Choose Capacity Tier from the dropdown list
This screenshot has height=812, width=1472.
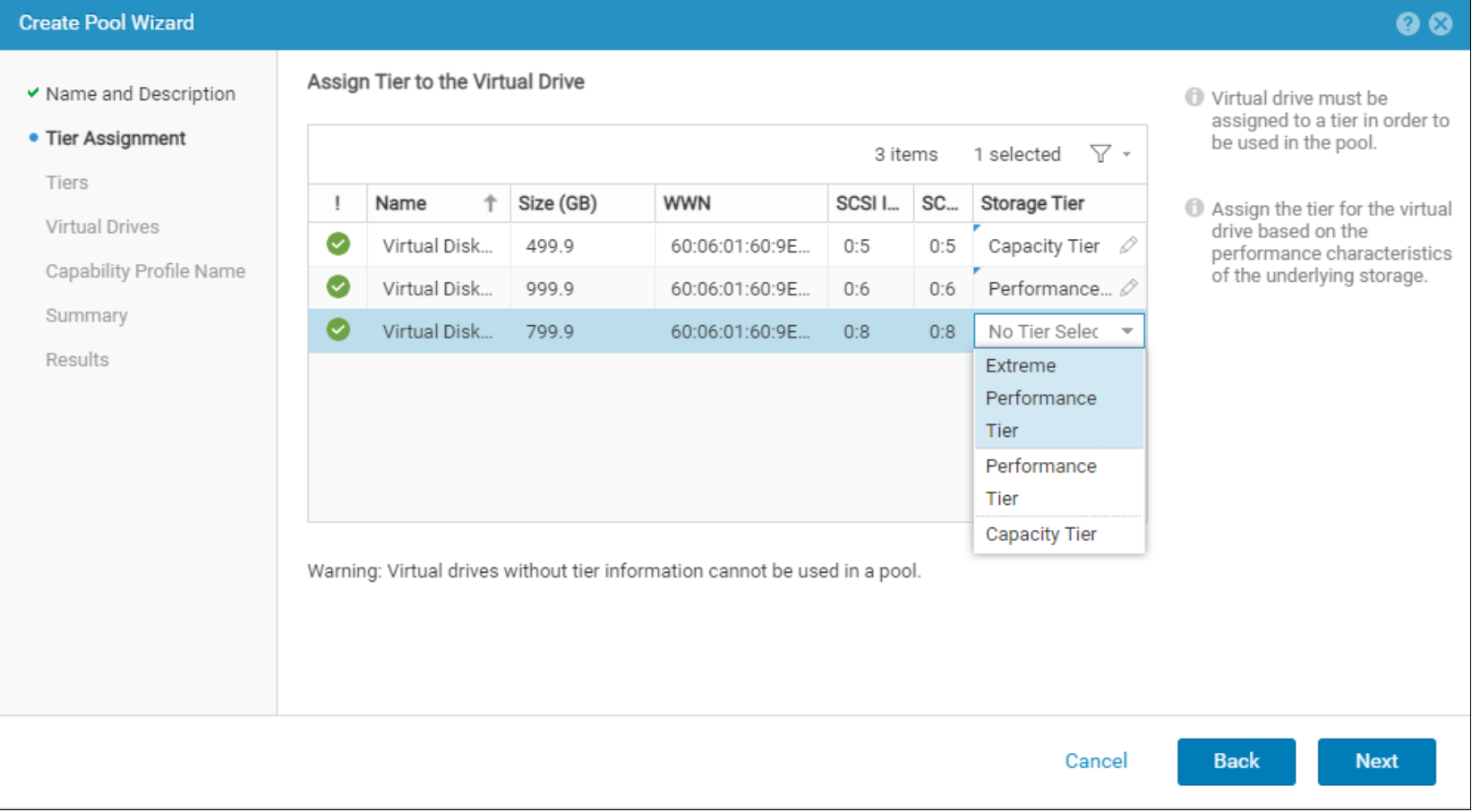pos(1059,534)
